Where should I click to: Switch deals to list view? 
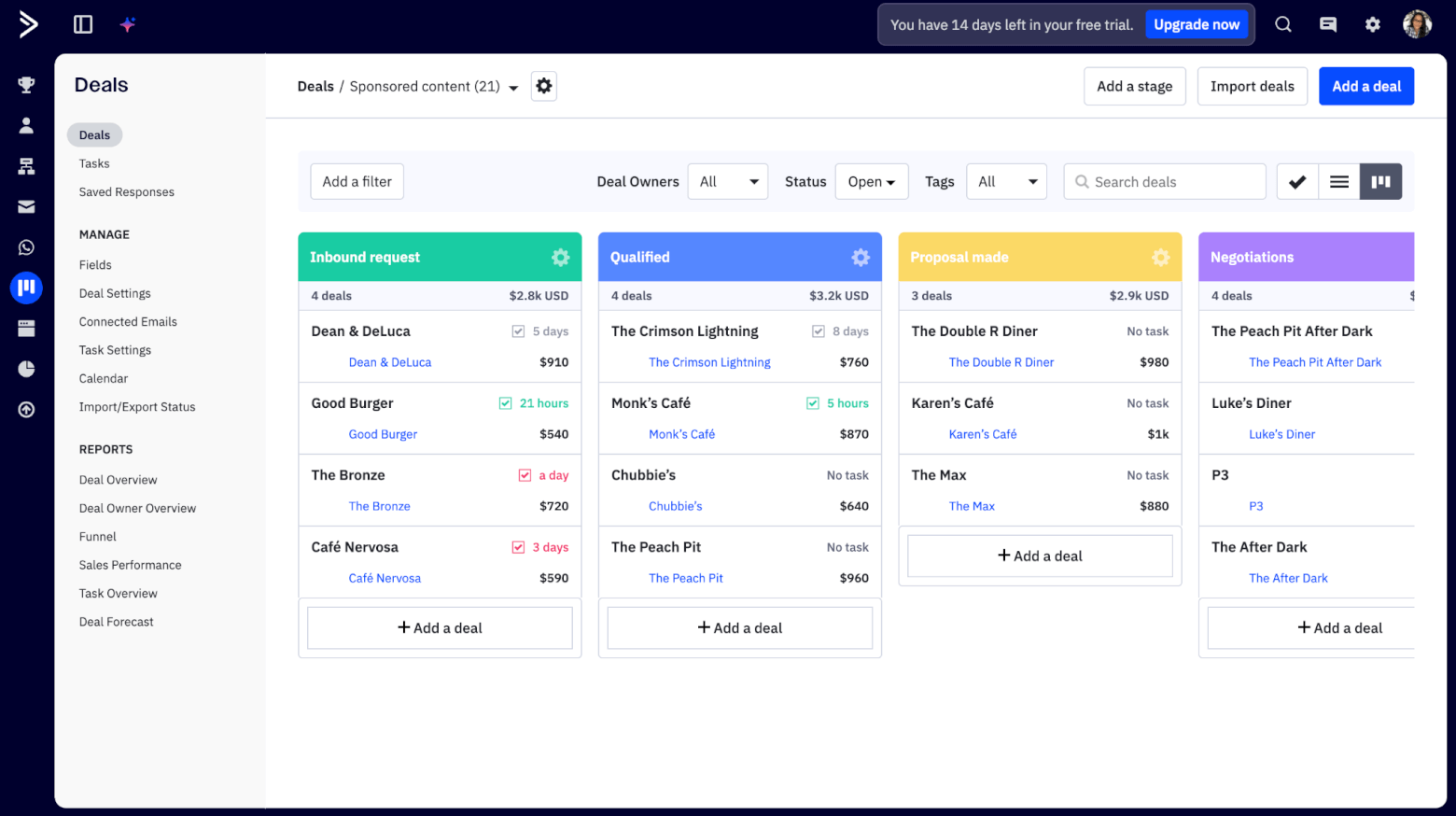point(1338,181)
